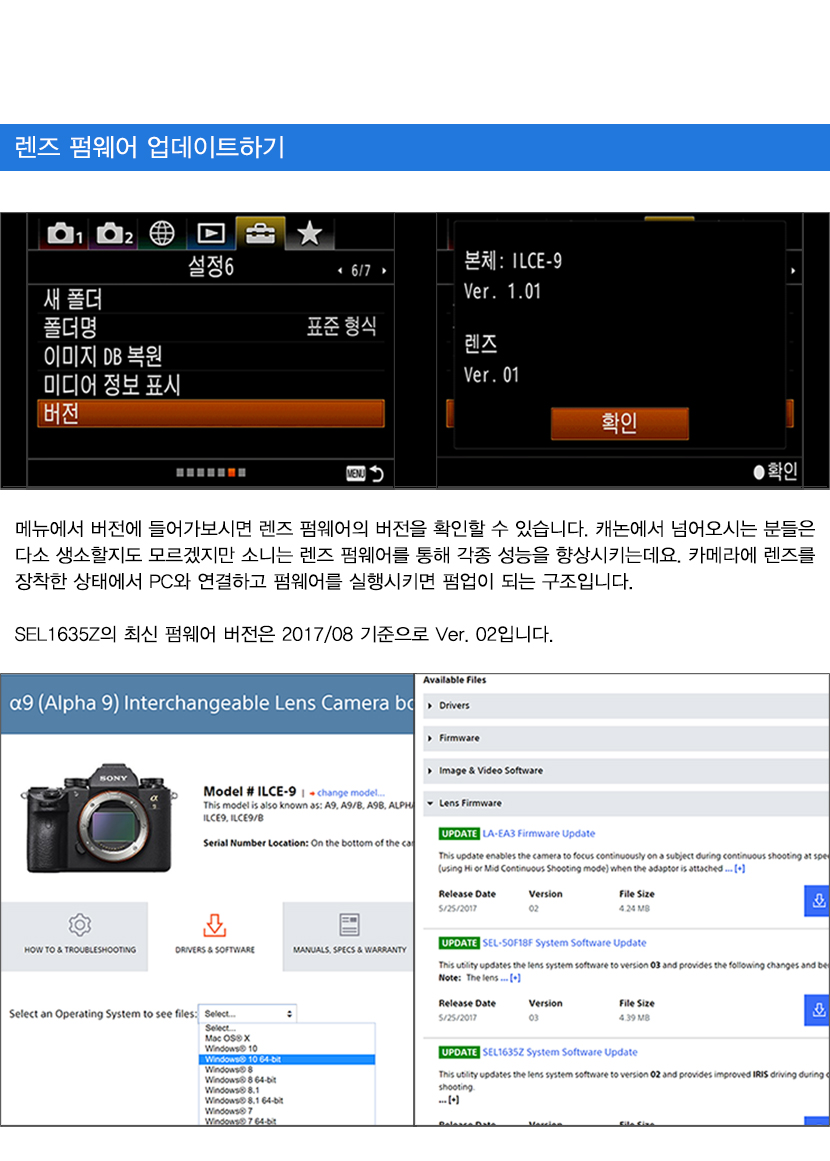The image size is (830, 1161).
Task: Select highlighted 버전 menu item
Action: [210, 414]
